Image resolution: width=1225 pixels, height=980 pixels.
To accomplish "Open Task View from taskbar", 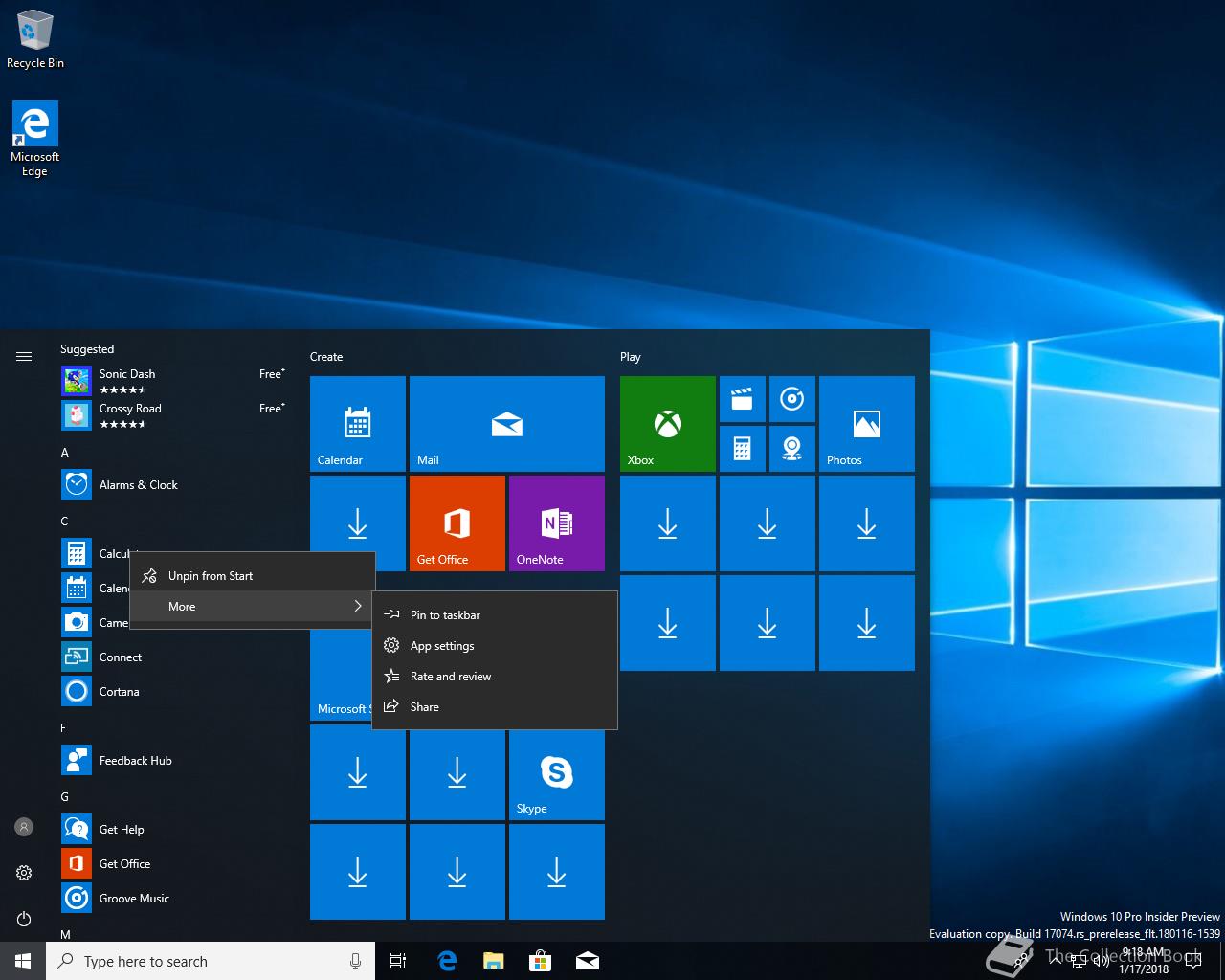I will point(398,961).
